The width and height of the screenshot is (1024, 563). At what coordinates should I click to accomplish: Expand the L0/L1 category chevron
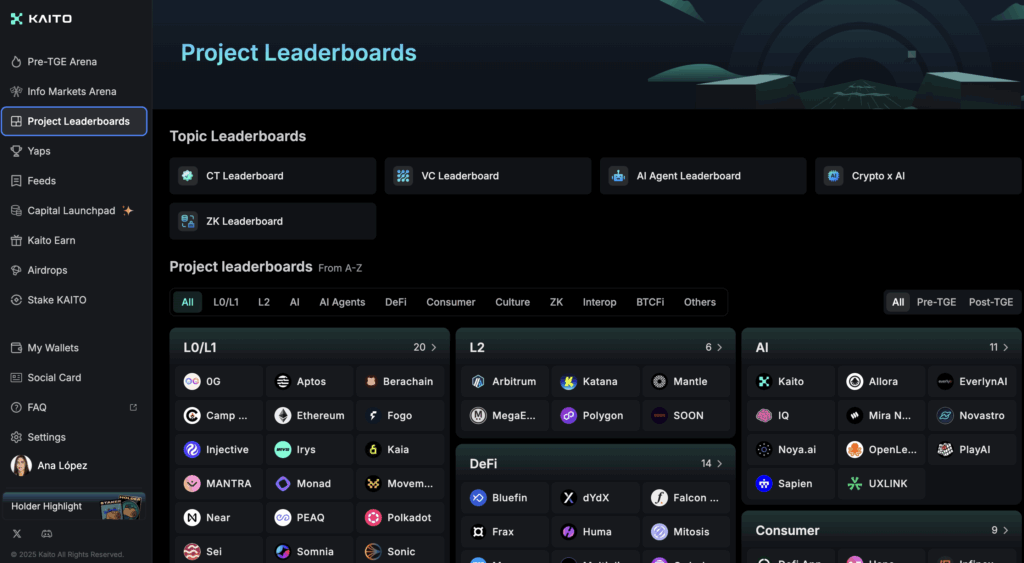[434, 348]
